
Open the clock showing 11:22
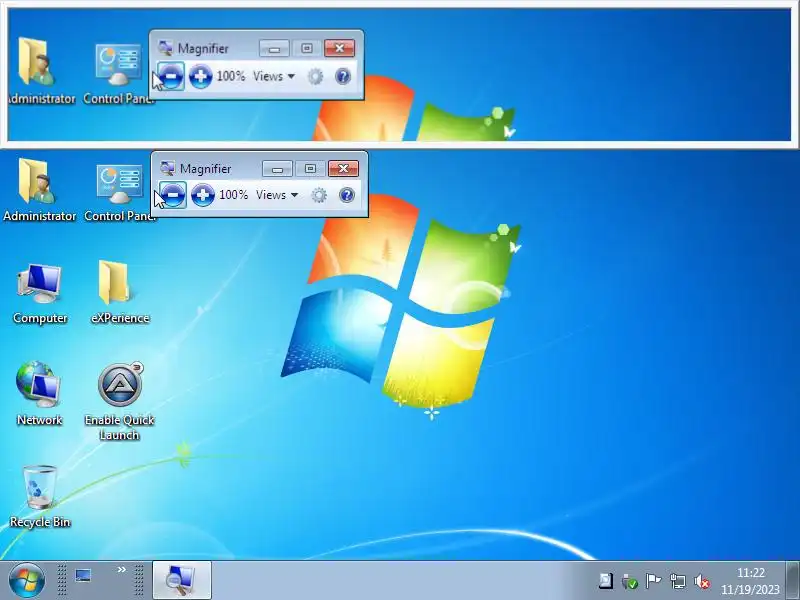[x=751, y=581]
